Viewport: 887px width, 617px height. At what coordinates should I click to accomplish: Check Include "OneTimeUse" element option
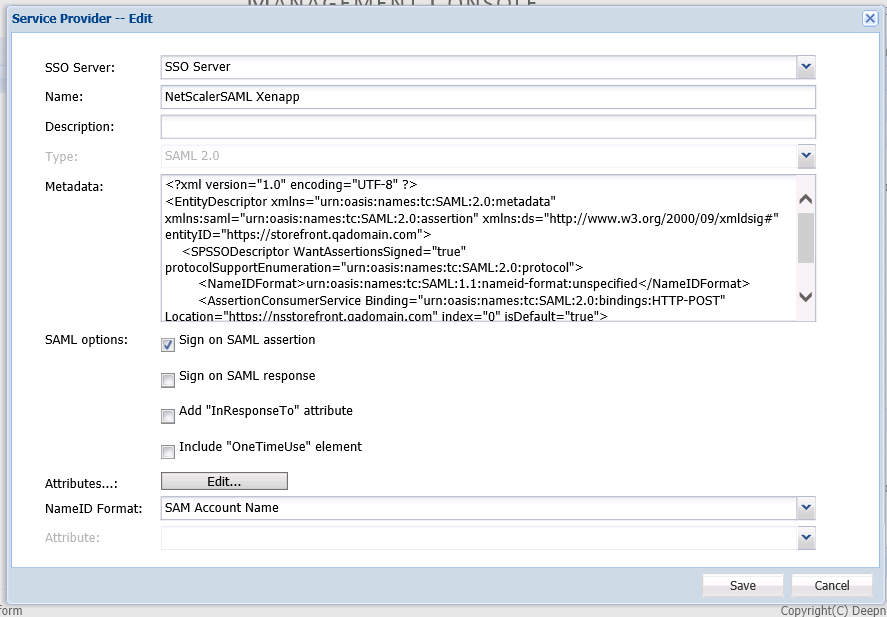[x=168, y=451]
